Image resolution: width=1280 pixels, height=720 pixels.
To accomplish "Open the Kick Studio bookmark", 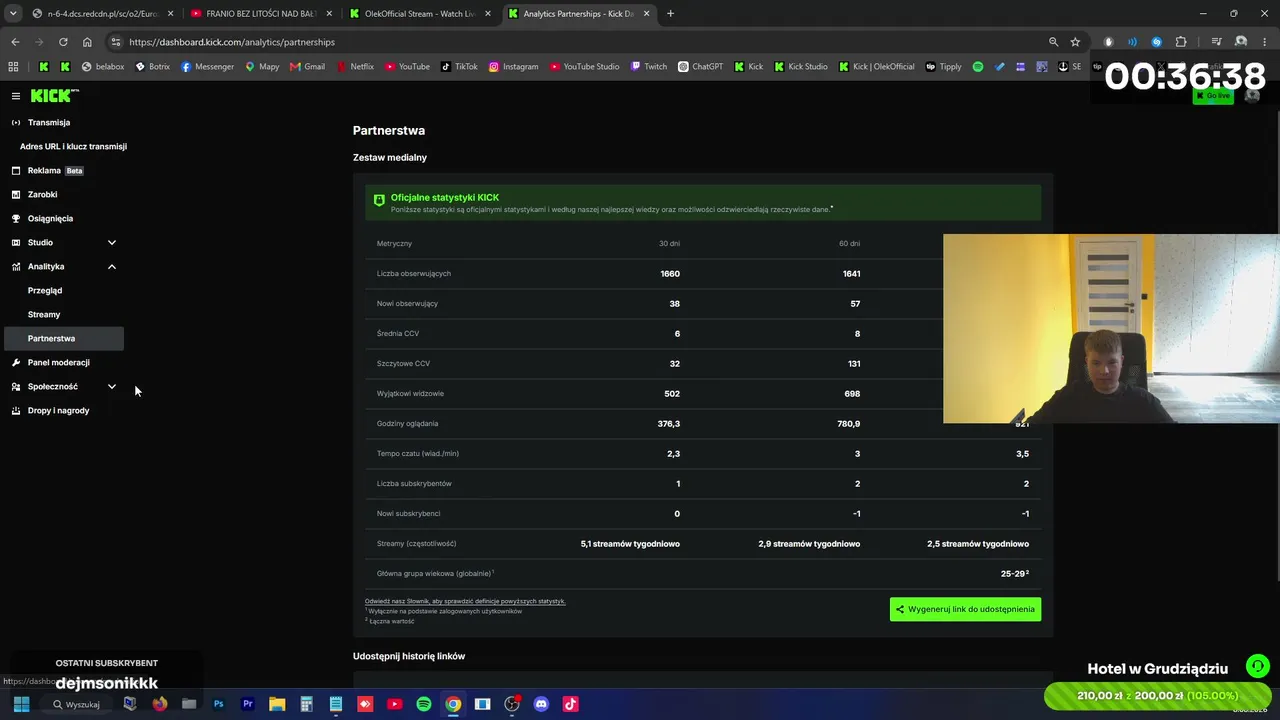I will (x=801, y=67).
